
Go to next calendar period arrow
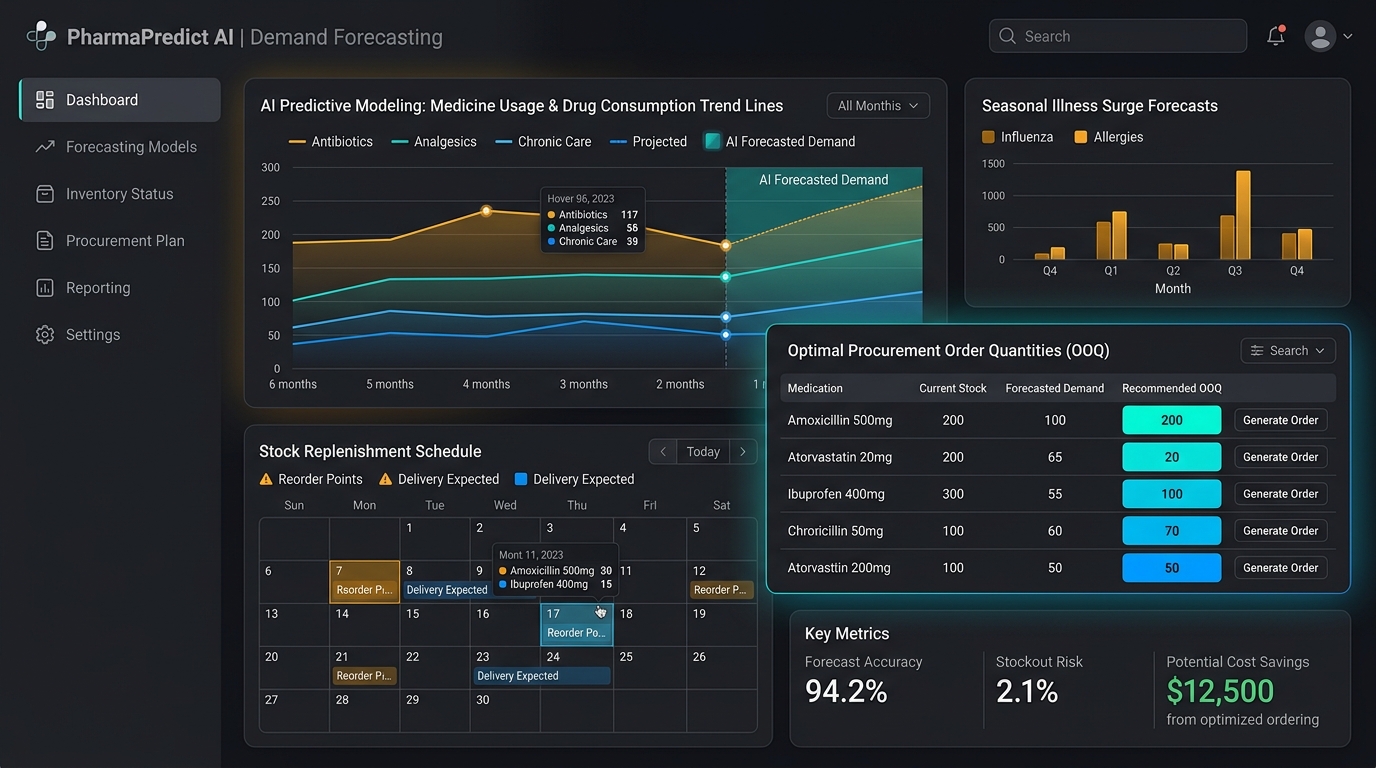[743, 452]
